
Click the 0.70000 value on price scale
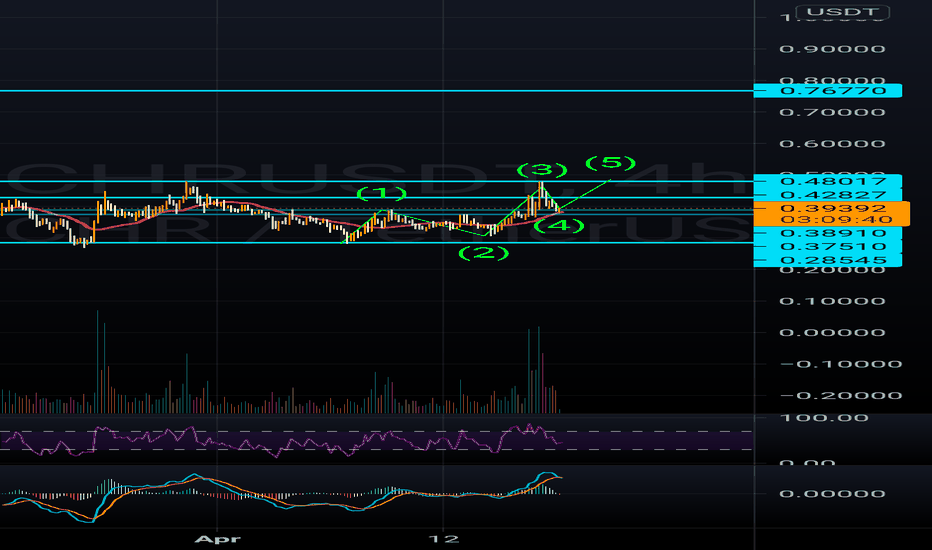tap(832, 112)
